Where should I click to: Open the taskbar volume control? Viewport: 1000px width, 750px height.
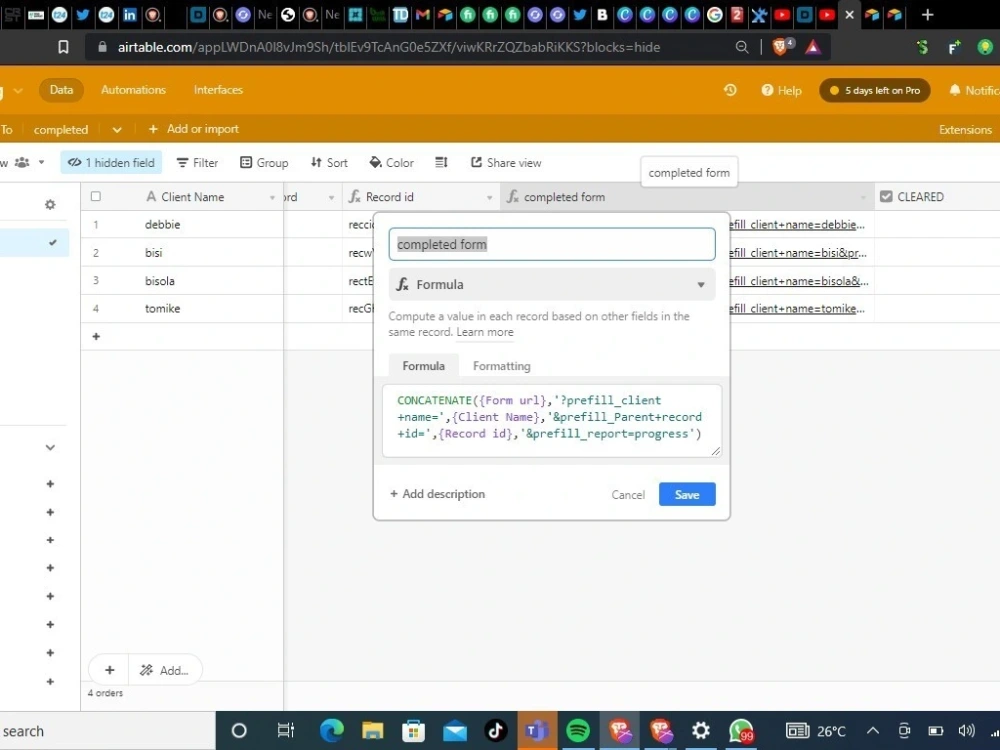tap(966, 731)
